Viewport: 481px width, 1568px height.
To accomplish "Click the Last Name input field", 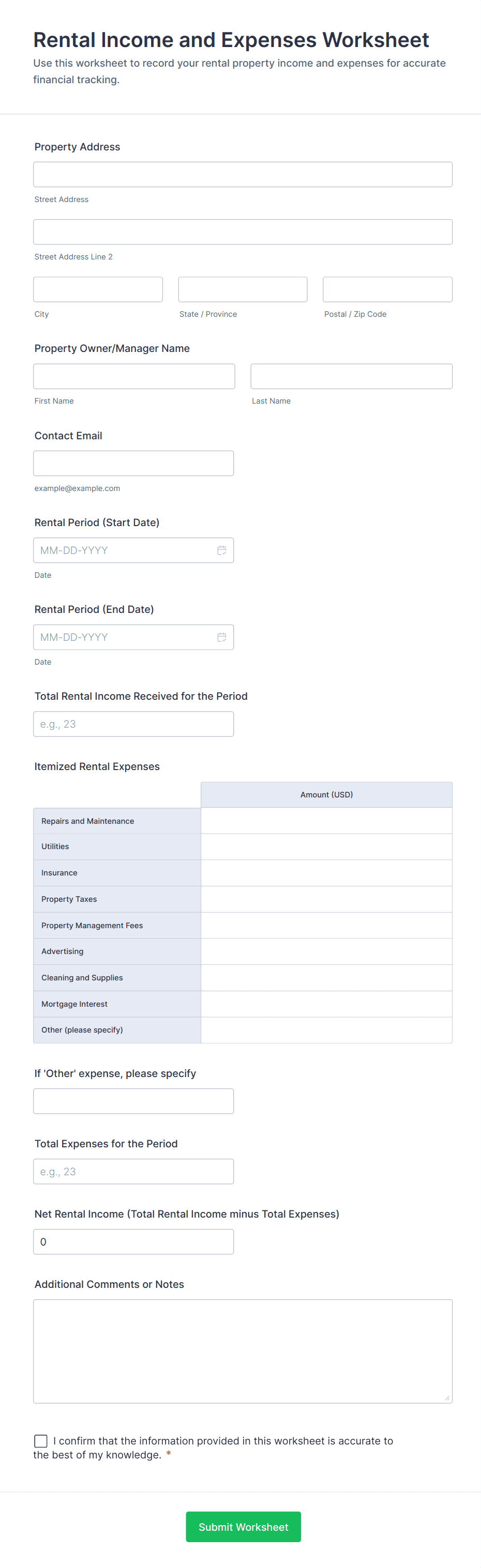I will 351,376.
